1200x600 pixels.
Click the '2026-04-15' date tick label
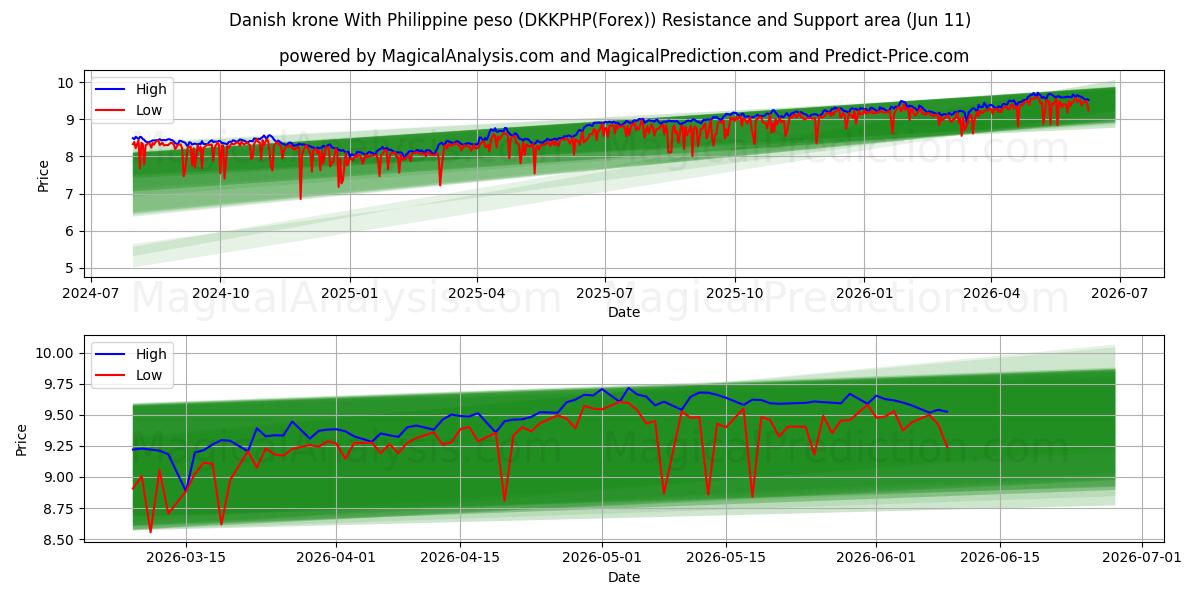[460, 557]
